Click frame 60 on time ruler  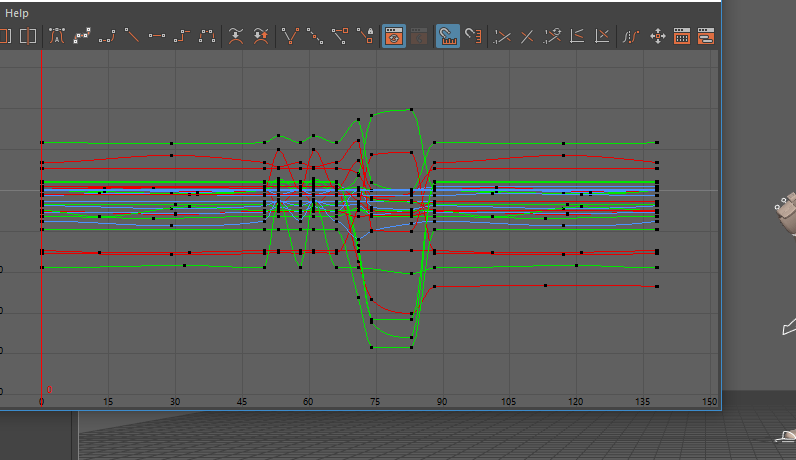coord(308,402)
